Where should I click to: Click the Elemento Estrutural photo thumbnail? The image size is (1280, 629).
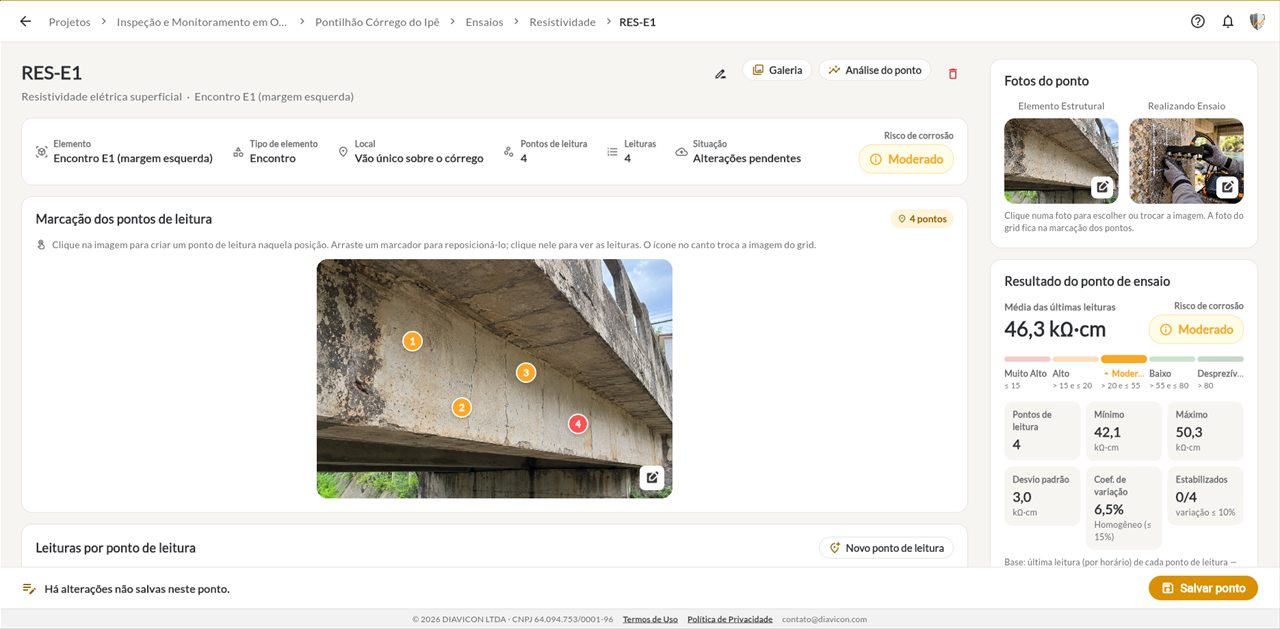(x=1061, y=161)
